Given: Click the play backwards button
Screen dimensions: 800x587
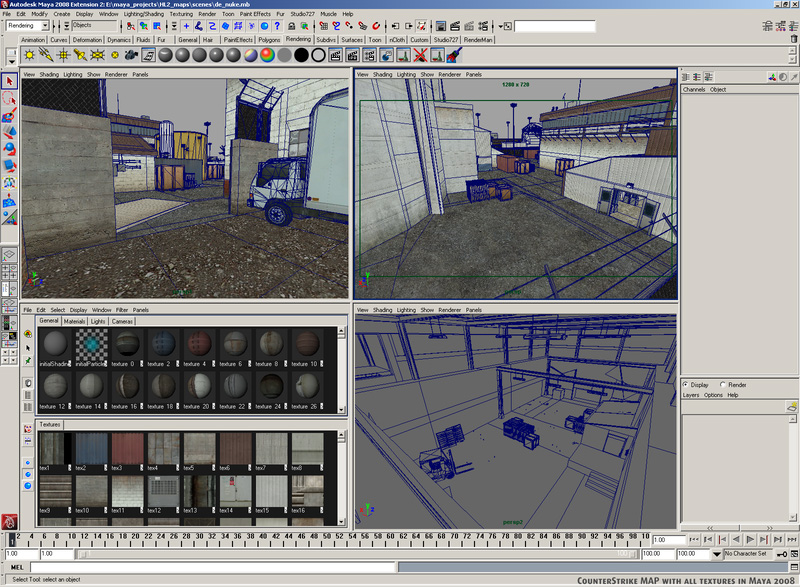Looking at the screenshot, I should point(736,539).
